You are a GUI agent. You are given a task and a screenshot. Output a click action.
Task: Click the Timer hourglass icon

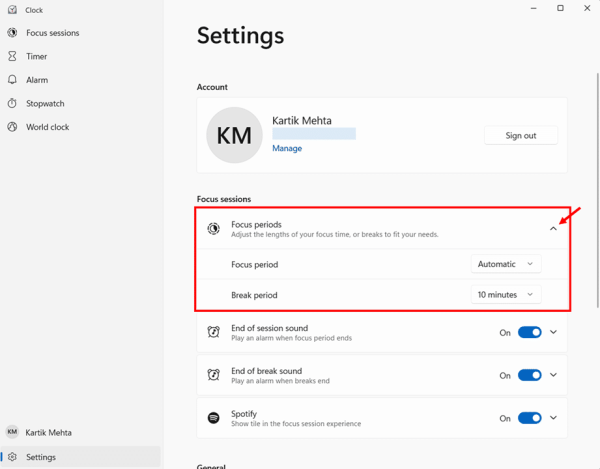12,56
